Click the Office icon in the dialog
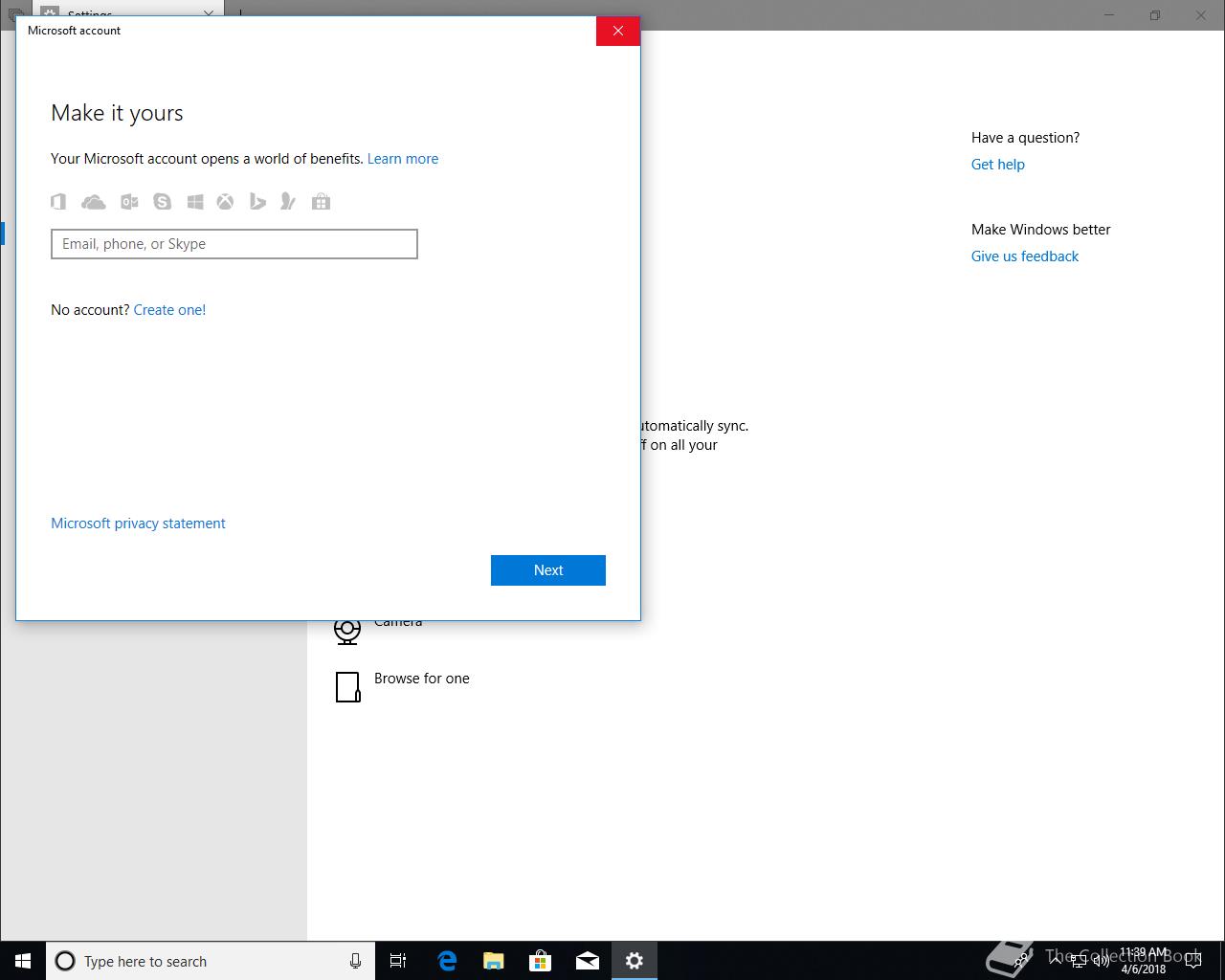Screen dimensions: 1225x980 tap(58, 201)
